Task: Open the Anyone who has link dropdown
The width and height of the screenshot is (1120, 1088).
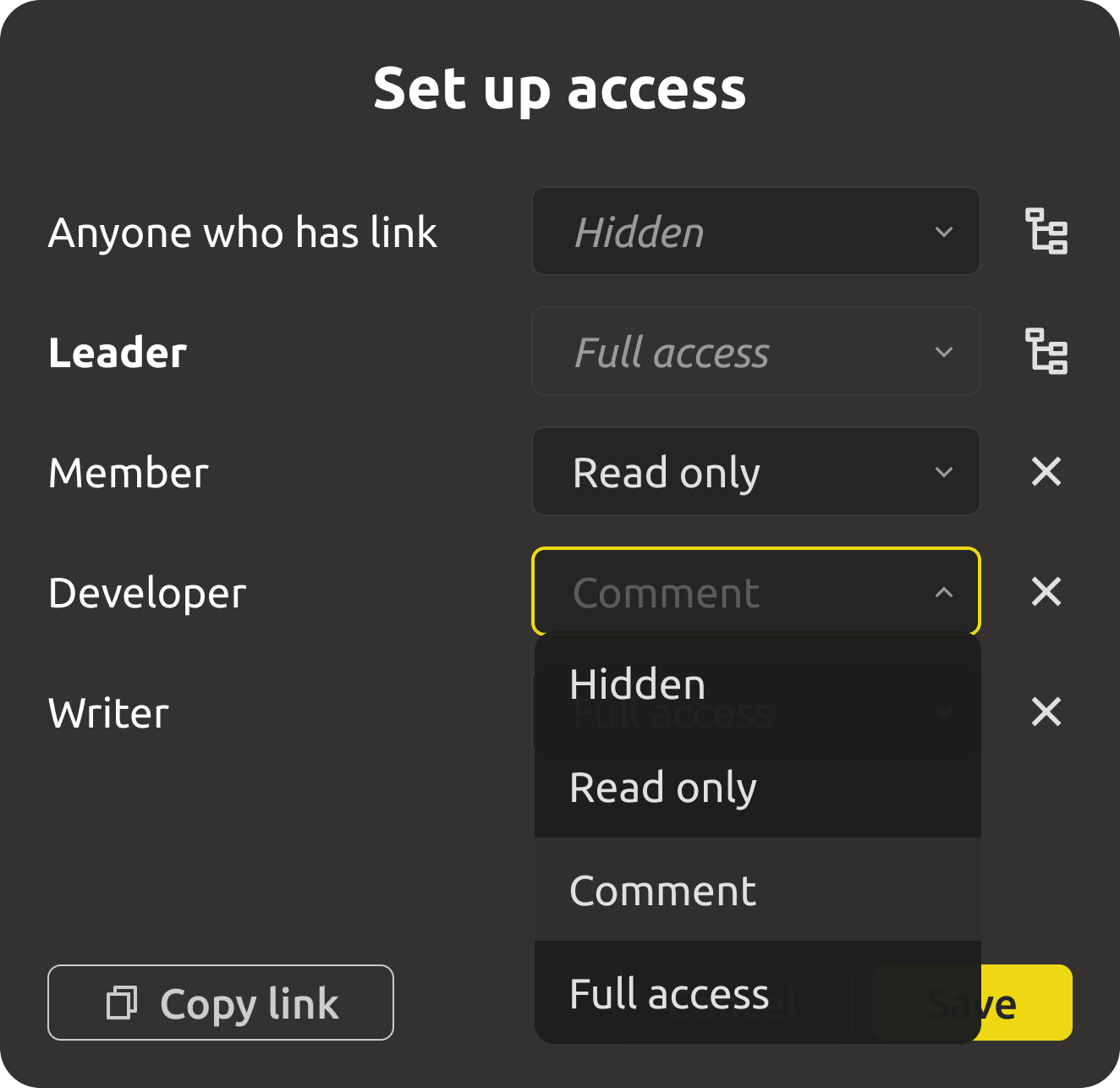Action: 756,231
